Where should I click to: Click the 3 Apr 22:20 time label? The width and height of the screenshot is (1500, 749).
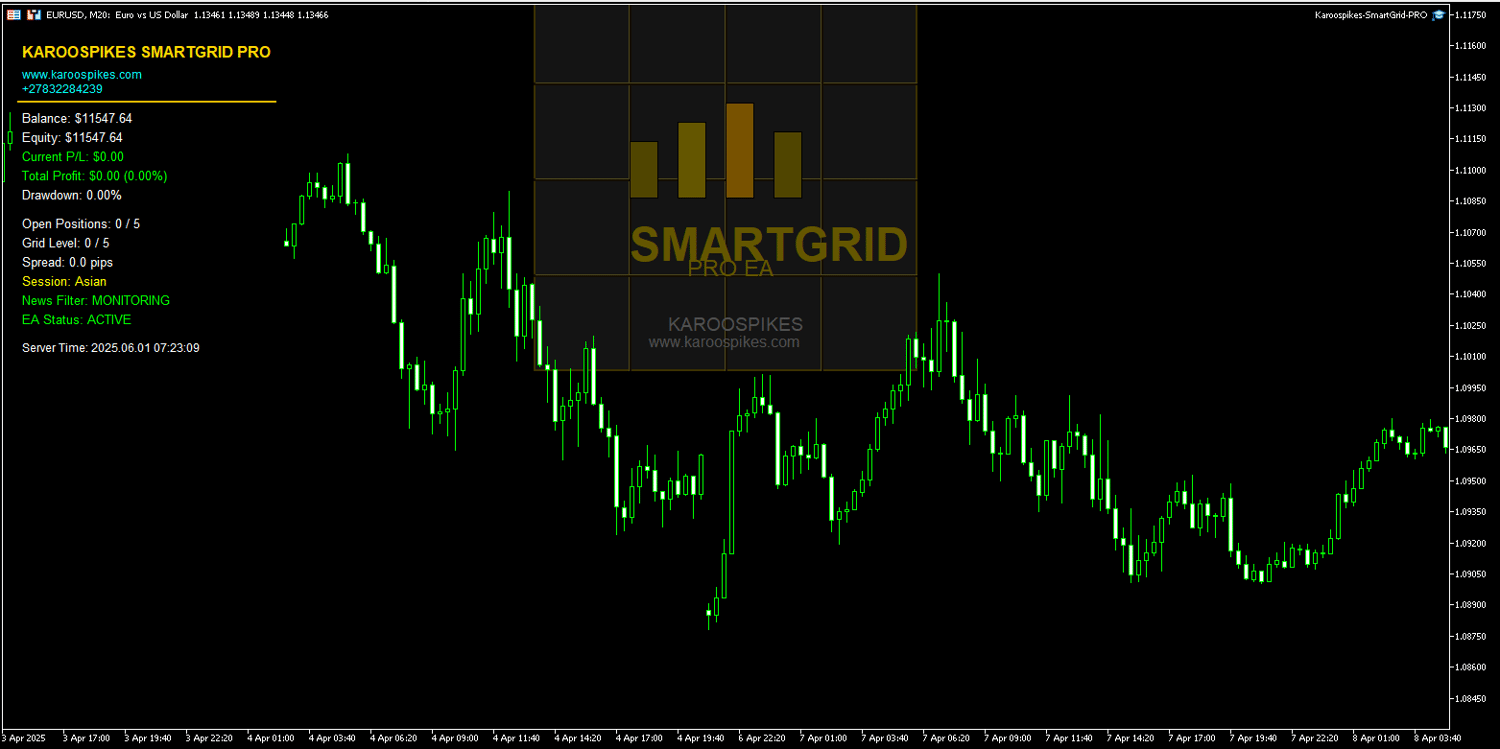coord(209,738)
